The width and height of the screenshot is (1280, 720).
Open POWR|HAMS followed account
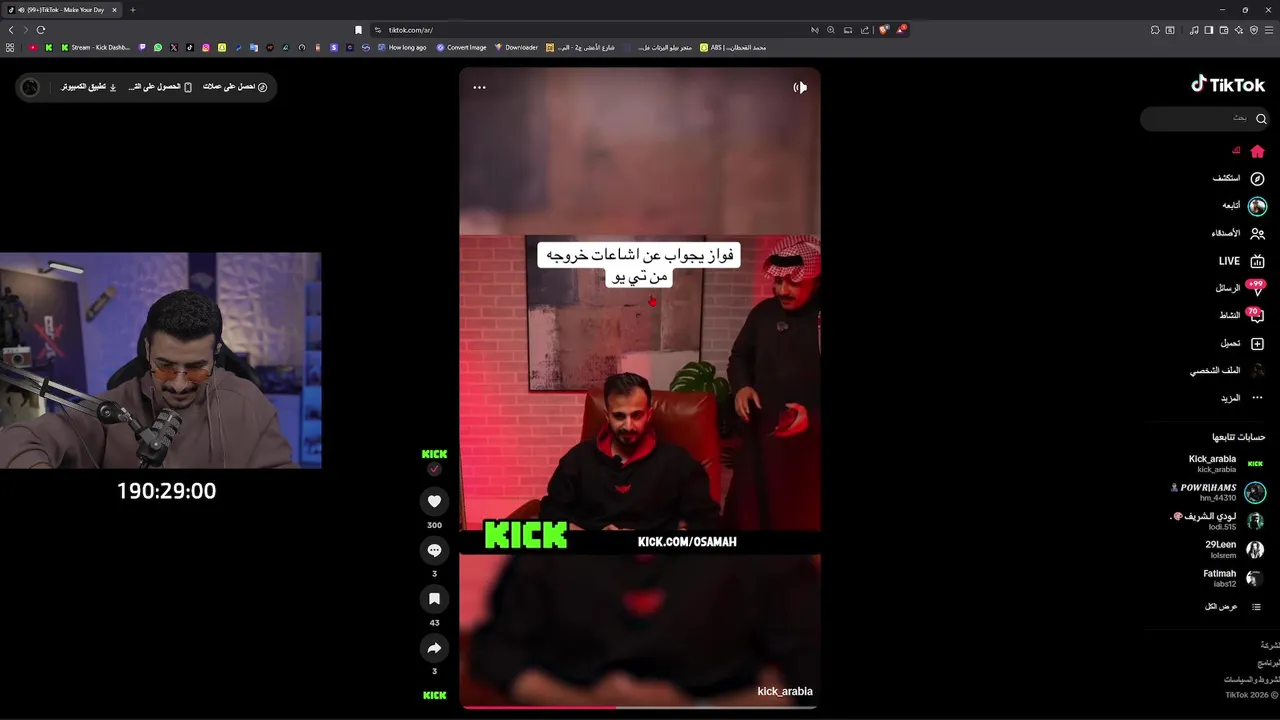click(1218, 492)
